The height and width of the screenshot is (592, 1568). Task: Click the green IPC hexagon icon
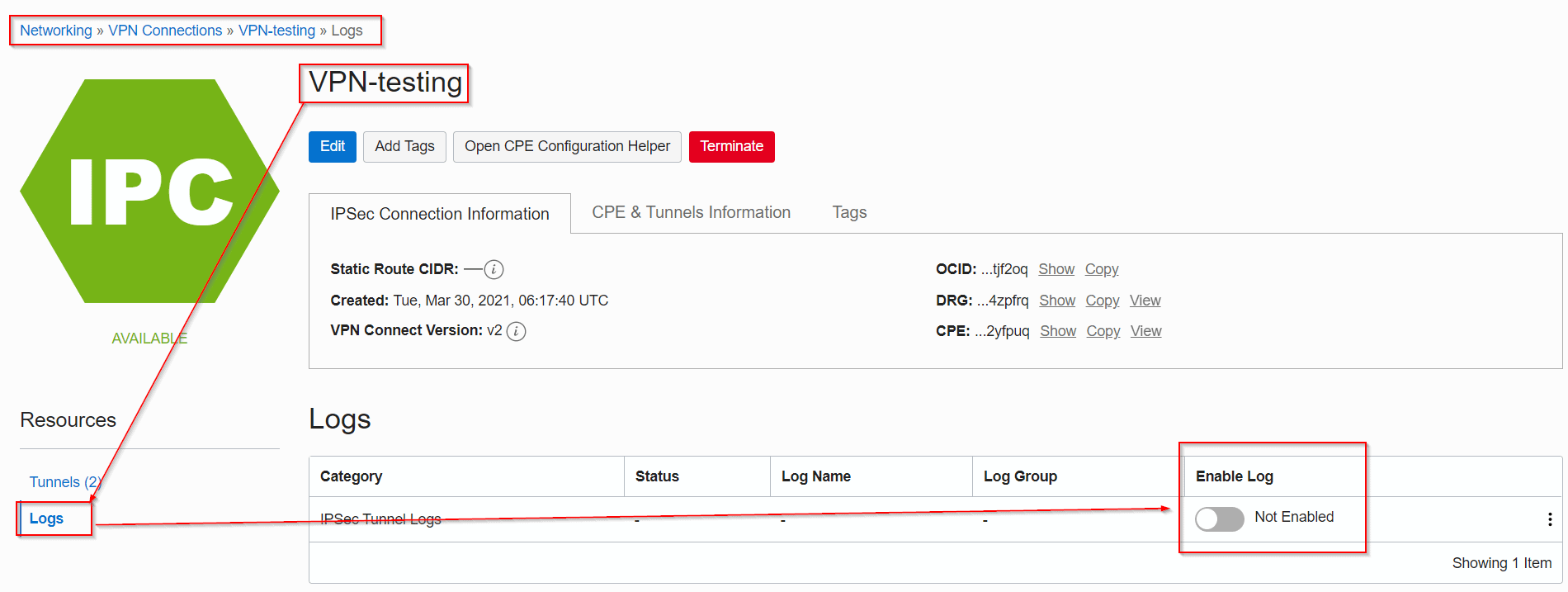click(149, 192)
